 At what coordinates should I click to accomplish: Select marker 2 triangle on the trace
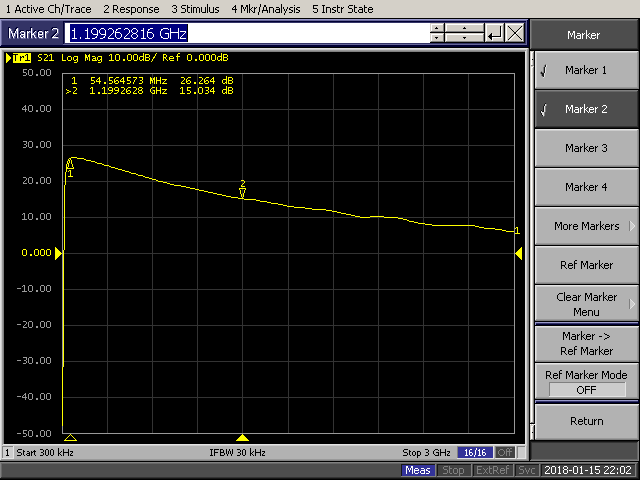click(242, 190)
